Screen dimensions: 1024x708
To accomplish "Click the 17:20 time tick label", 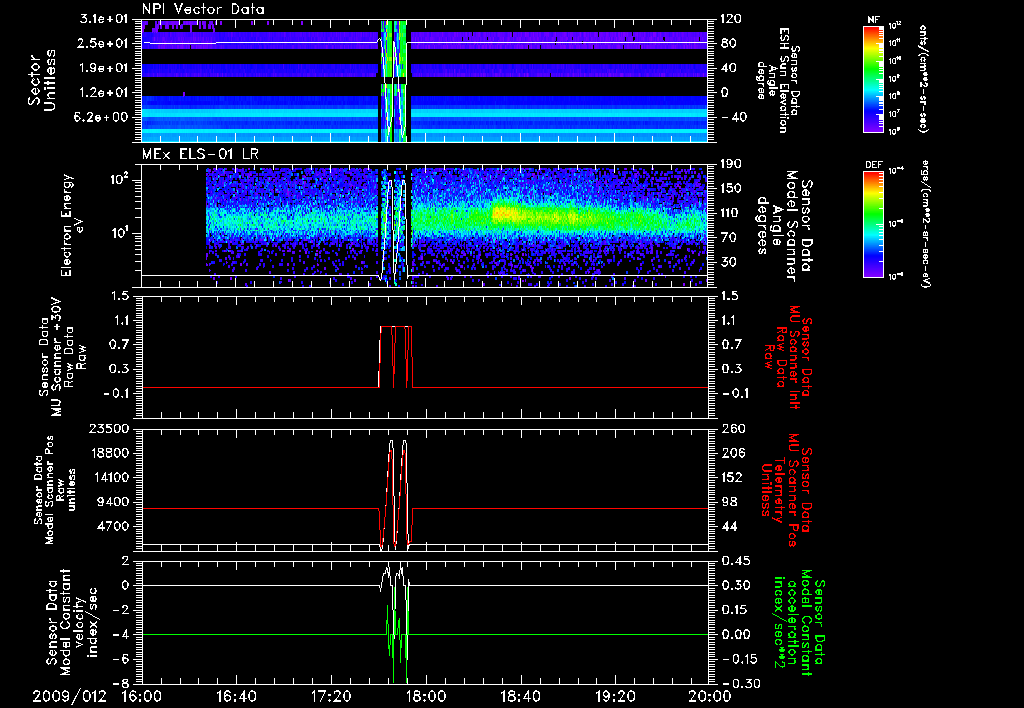I will coord(331,696).
